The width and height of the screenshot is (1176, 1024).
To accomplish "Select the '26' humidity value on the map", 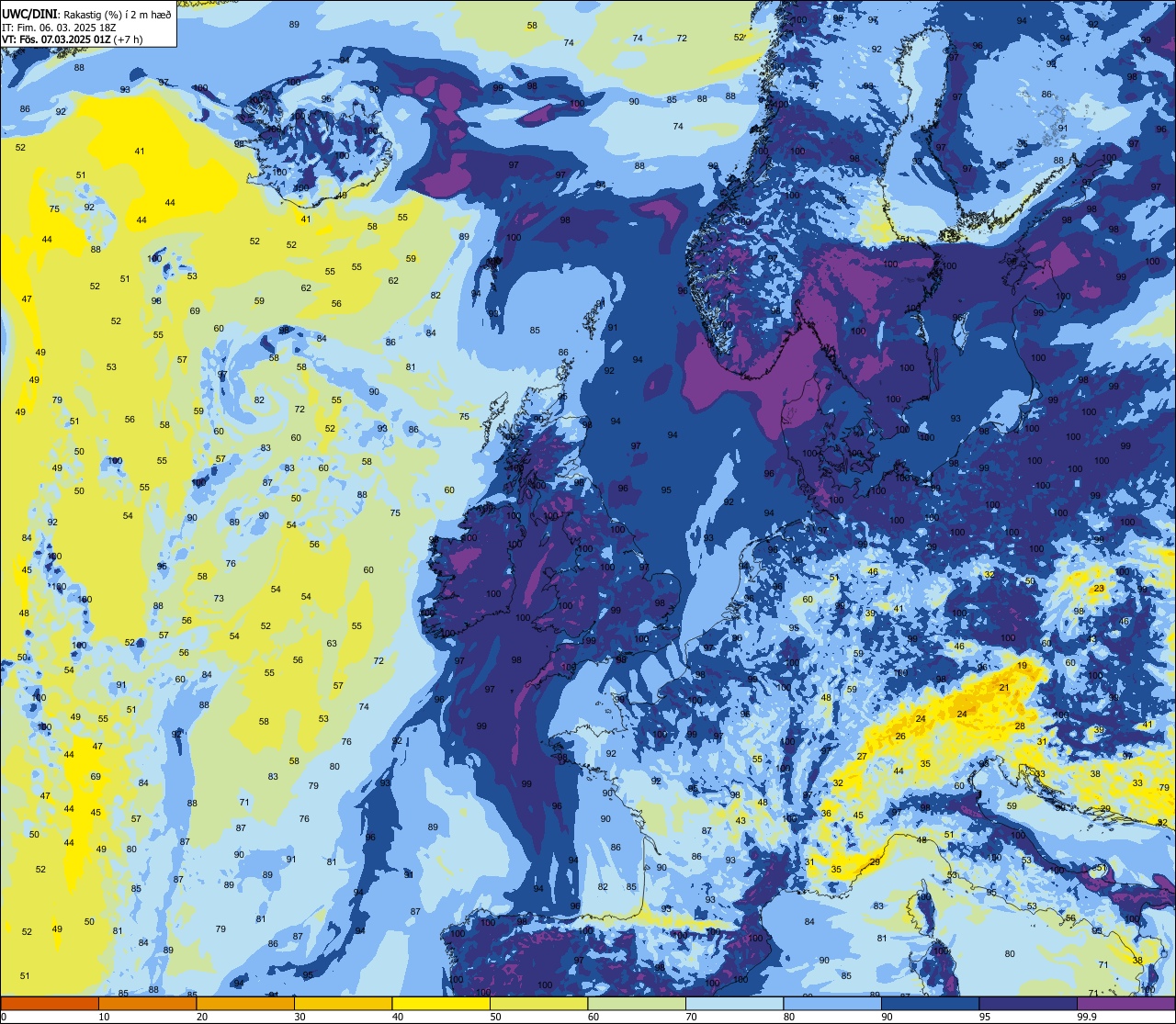I will 900,736.
